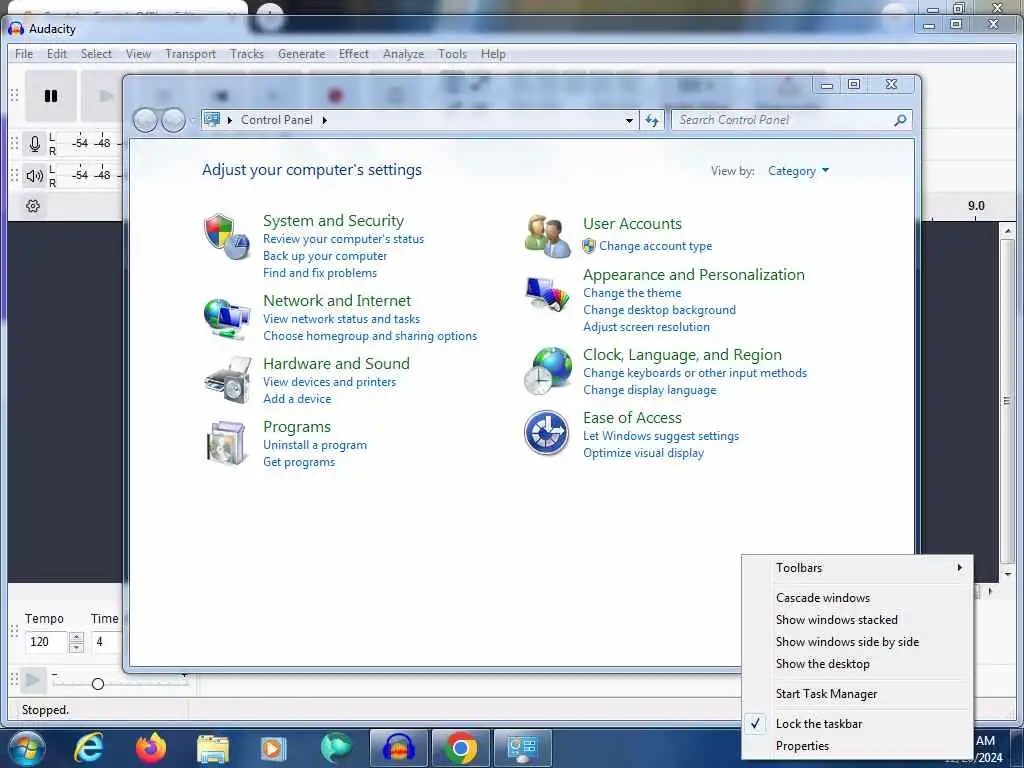The image size is (1024, 768).
Task: Click the Control Panel address bar computer icon
Action: click(x=212, y=120)
